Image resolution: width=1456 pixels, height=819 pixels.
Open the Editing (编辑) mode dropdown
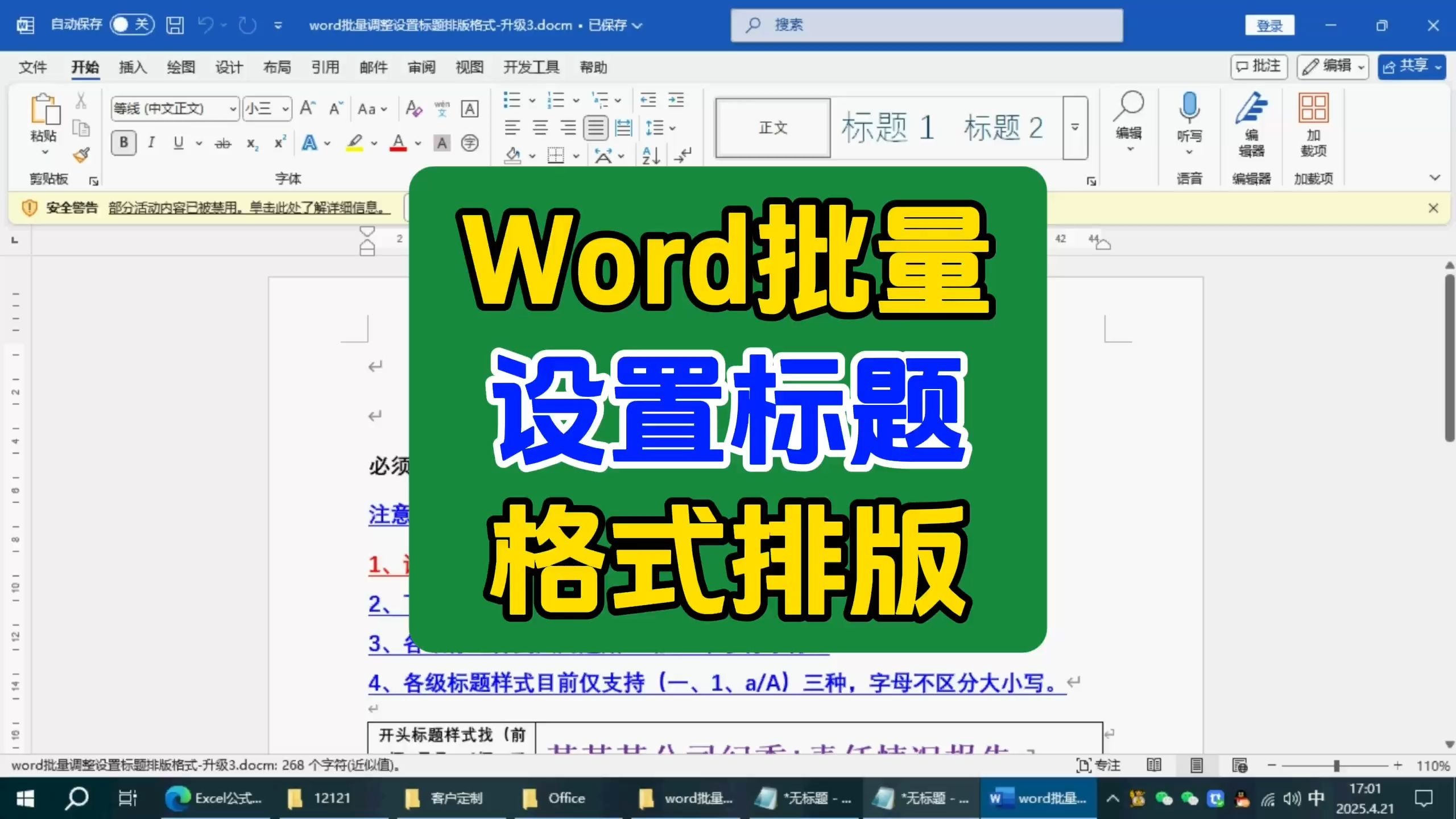[1333, 67]
